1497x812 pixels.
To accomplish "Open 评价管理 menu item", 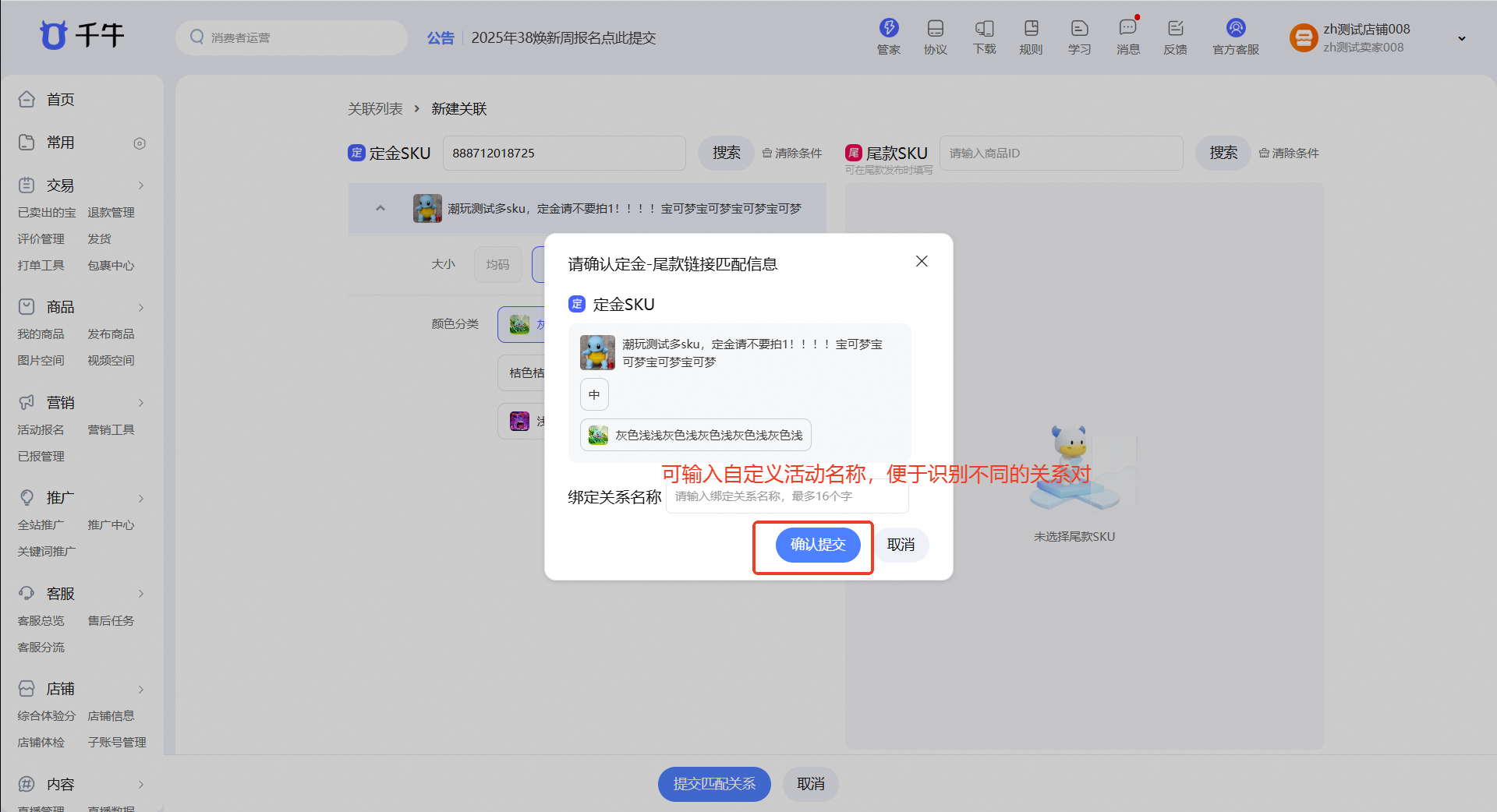I will click(x=41, y=238).
